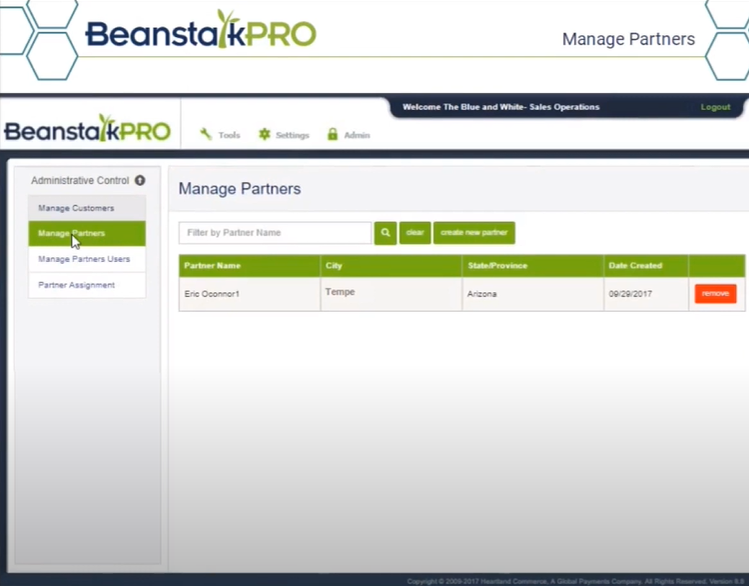Screen dimensions: 749x586
Task: Click the magnifier search button
Action: click(385, 233)
